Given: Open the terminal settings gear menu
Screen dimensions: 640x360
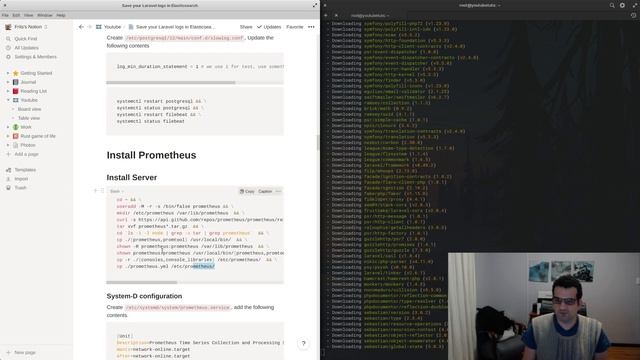Looking at the screenshot, I should coord(622,5).
